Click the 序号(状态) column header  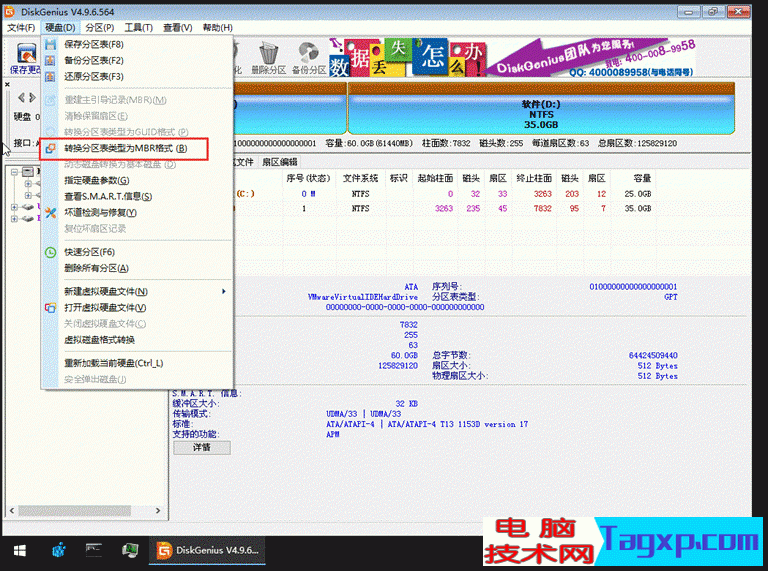(x=308, y=178)
